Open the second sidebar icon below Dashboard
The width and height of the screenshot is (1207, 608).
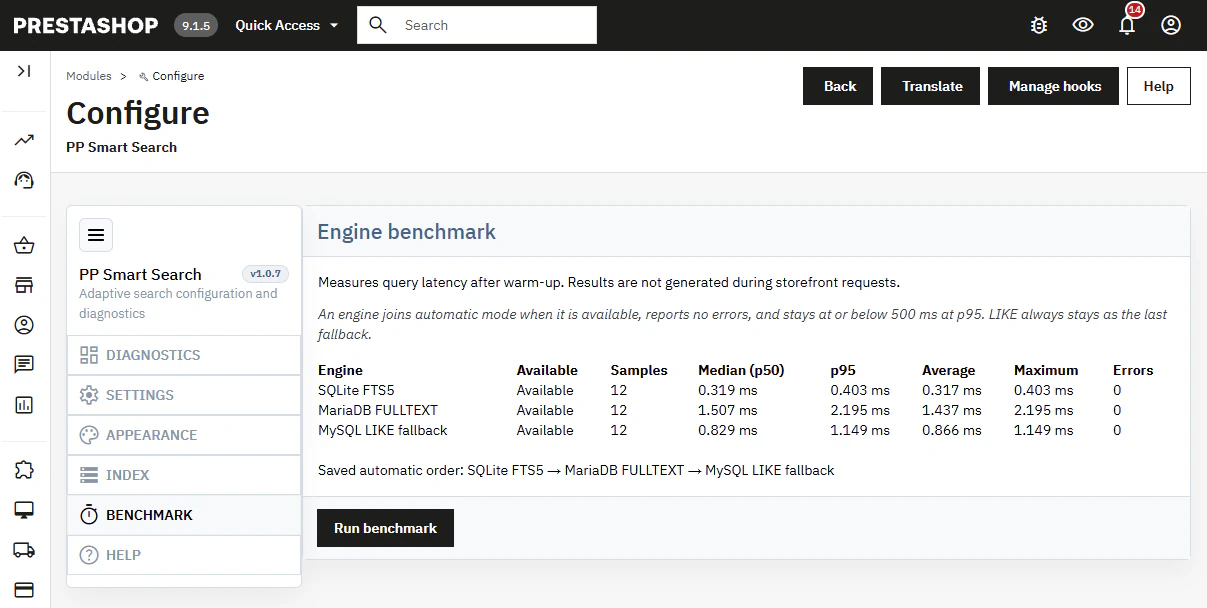(x=24, y=180)
